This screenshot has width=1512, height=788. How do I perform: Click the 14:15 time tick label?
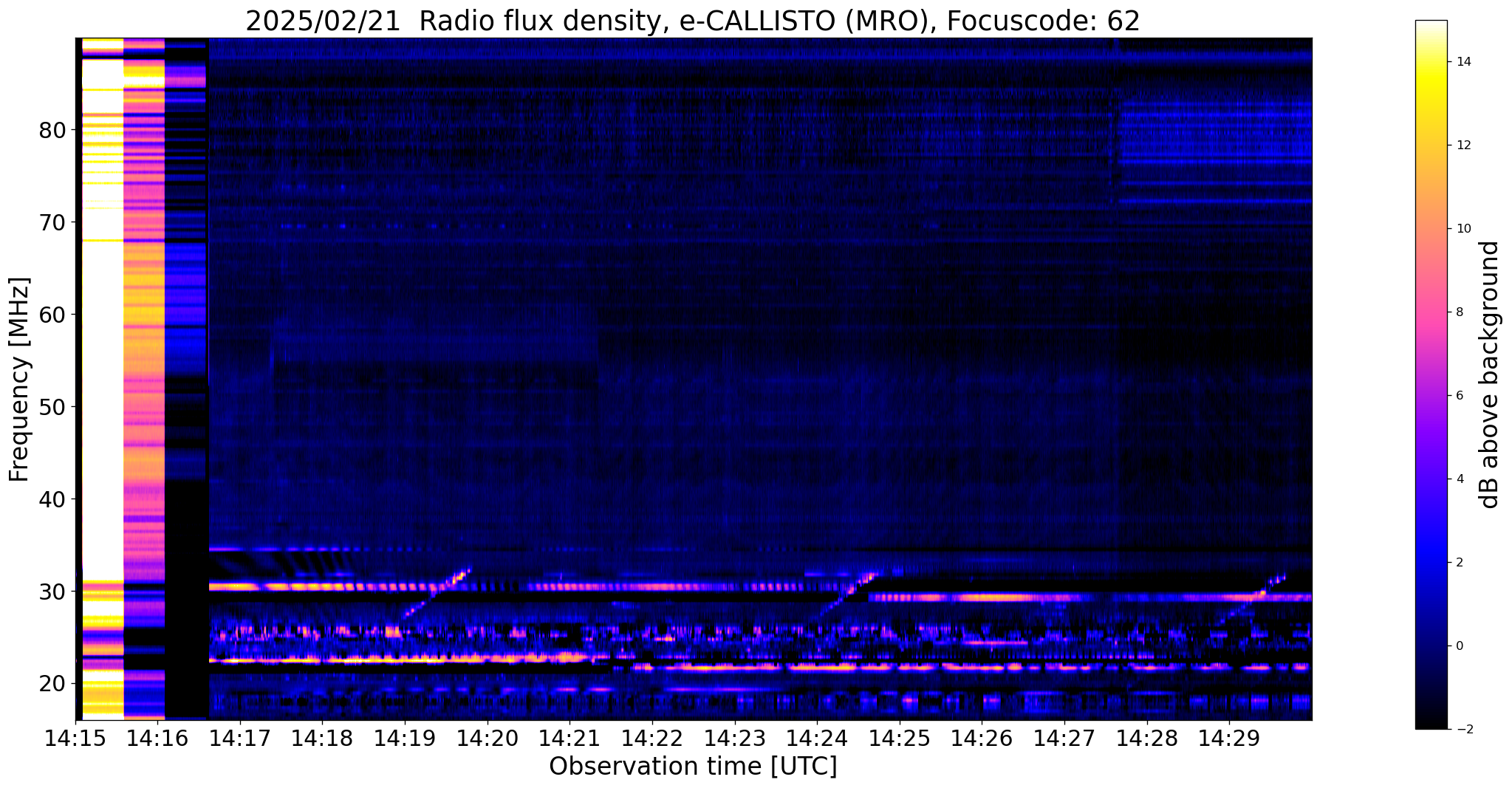click(x=75, y=737)
